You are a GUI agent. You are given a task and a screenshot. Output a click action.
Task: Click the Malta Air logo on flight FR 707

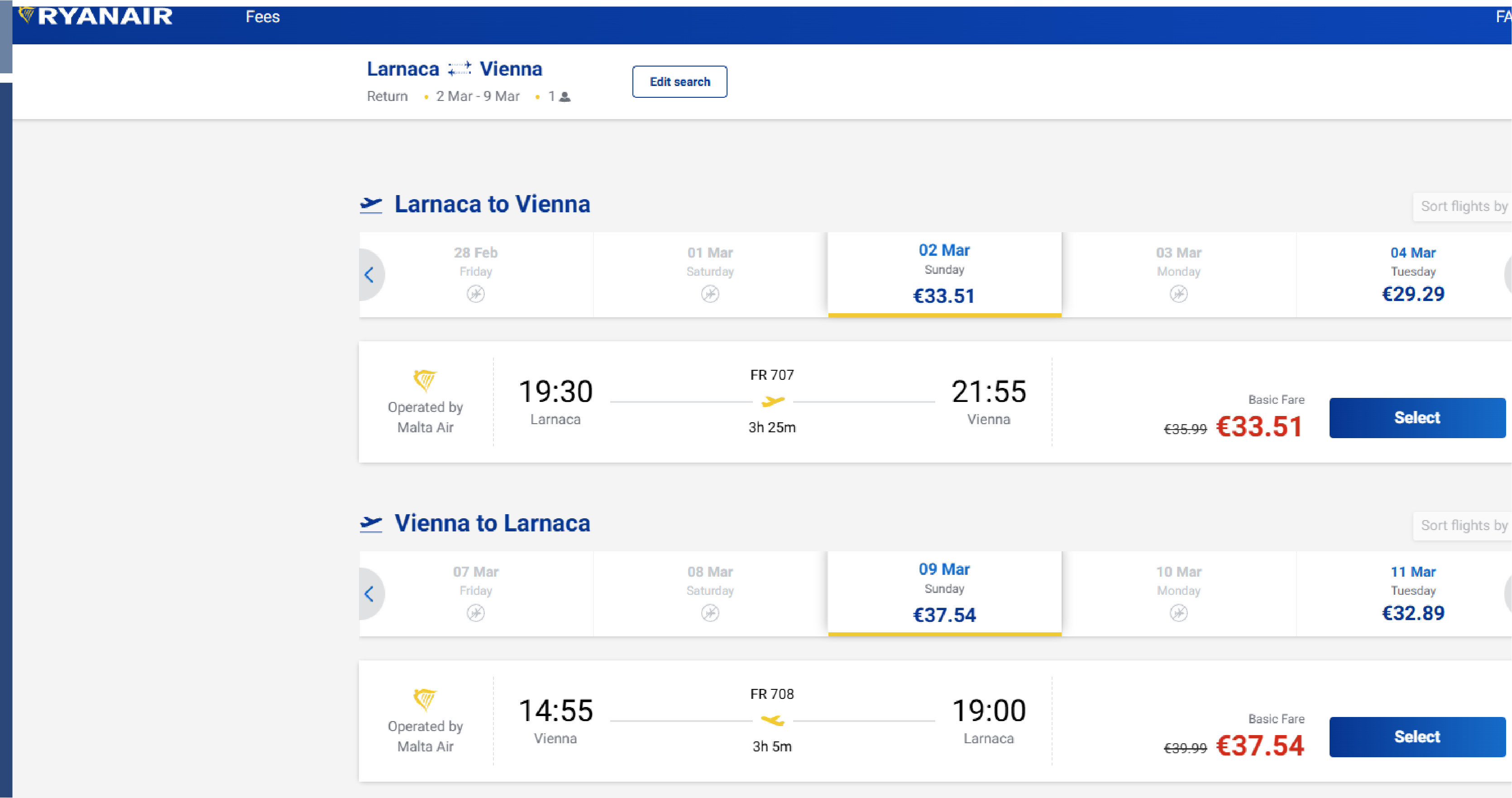click(x=424, y=382)
